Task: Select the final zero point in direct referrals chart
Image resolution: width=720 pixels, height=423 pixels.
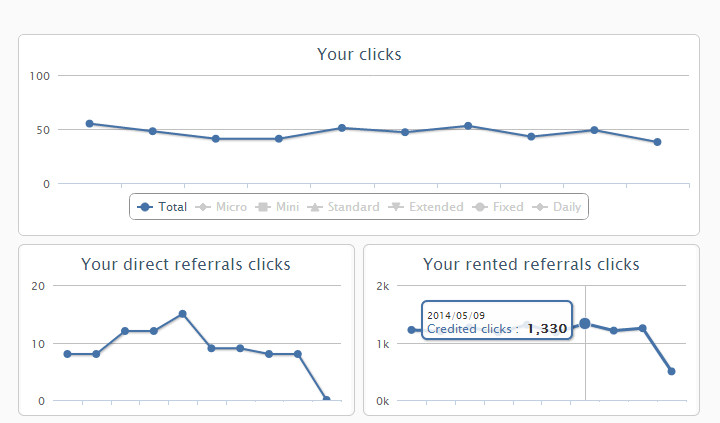Action: 326,400
